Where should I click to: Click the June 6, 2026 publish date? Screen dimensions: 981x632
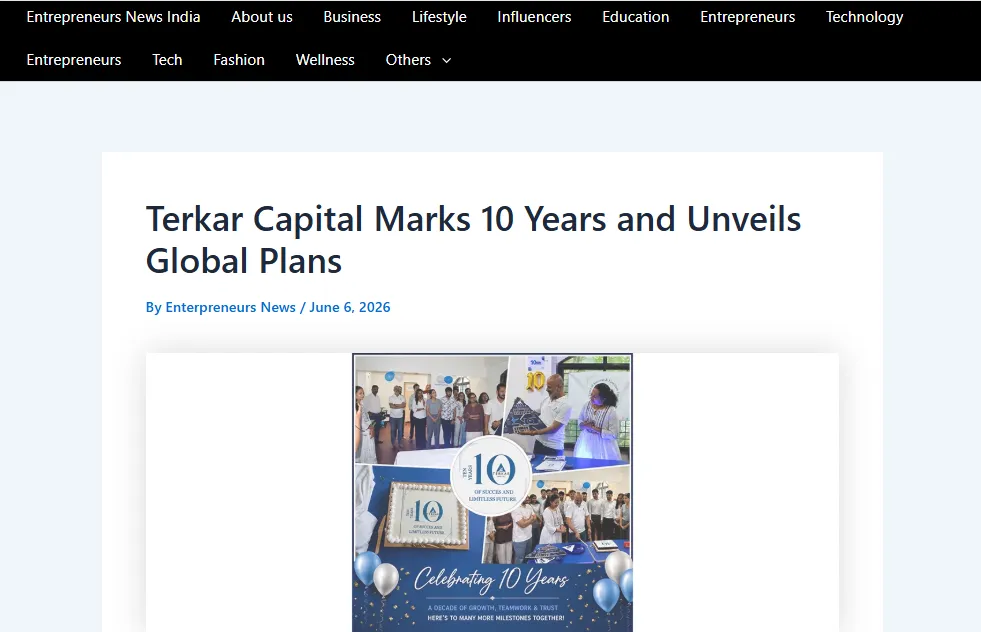point(350,307)
